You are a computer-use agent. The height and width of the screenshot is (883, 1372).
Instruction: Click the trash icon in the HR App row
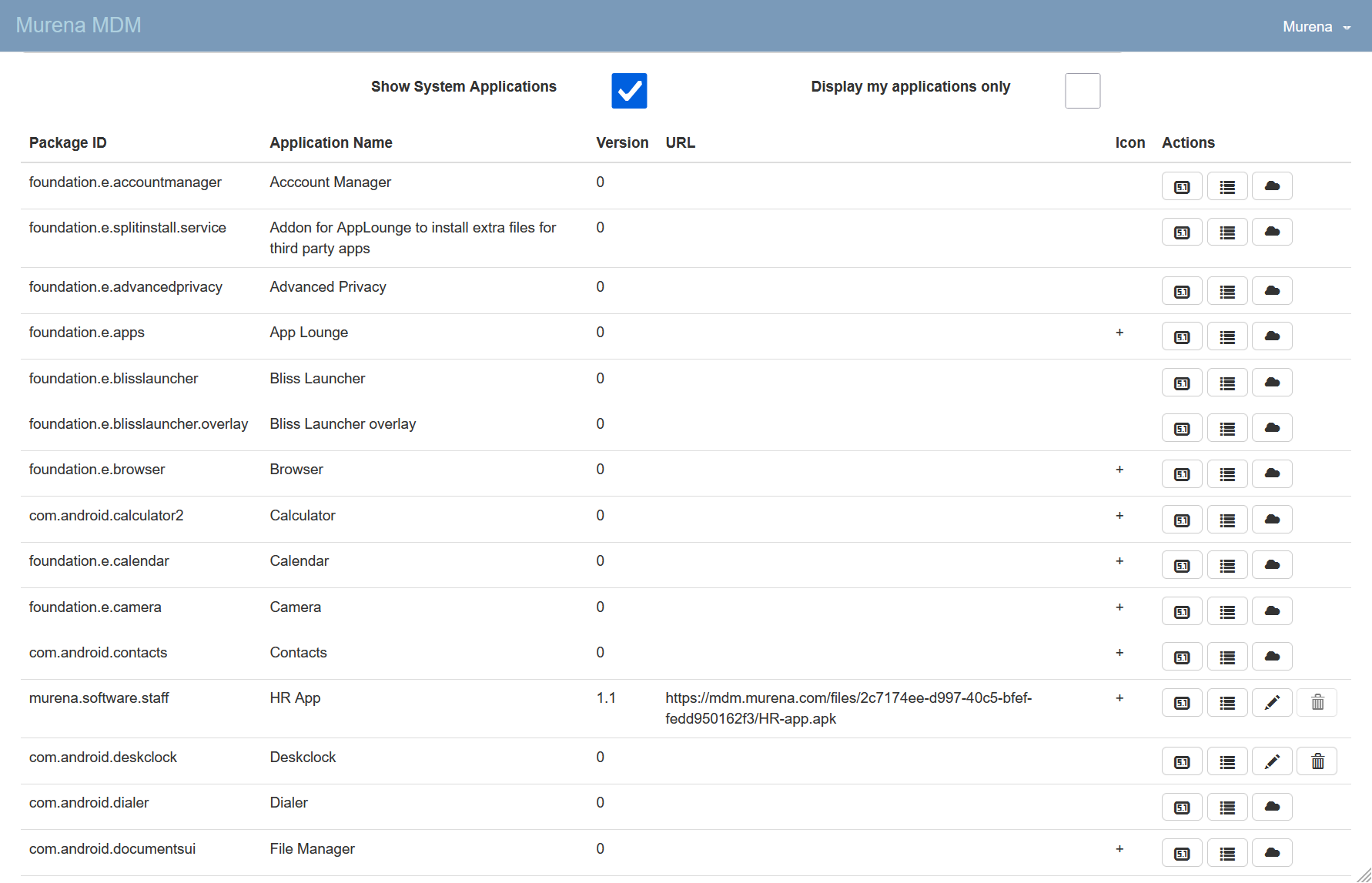(x=1317, y=703)
